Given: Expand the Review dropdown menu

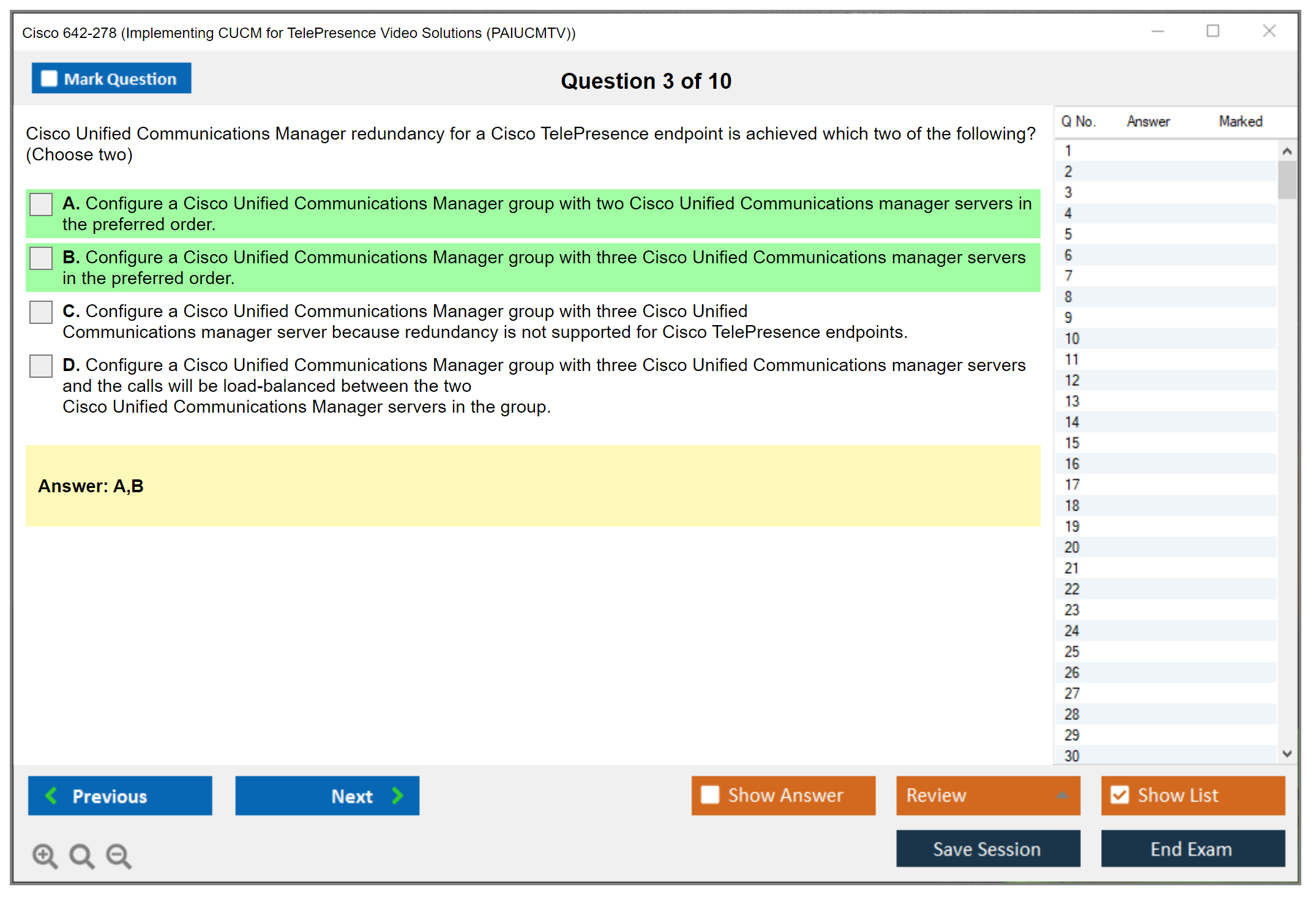Looking at the screenshot, I should click(1062, 795).
